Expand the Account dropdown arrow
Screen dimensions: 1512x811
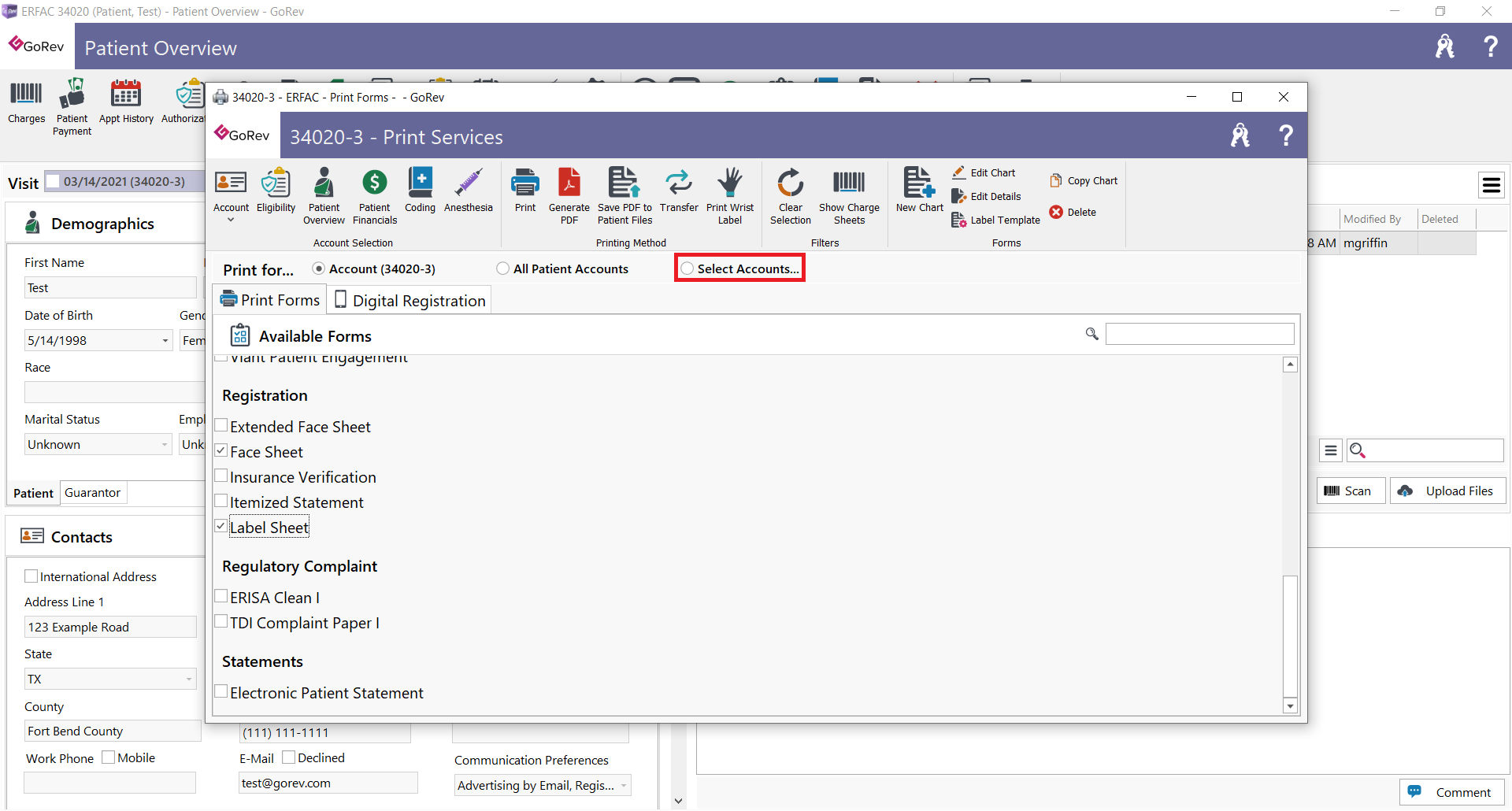point(231,220)
